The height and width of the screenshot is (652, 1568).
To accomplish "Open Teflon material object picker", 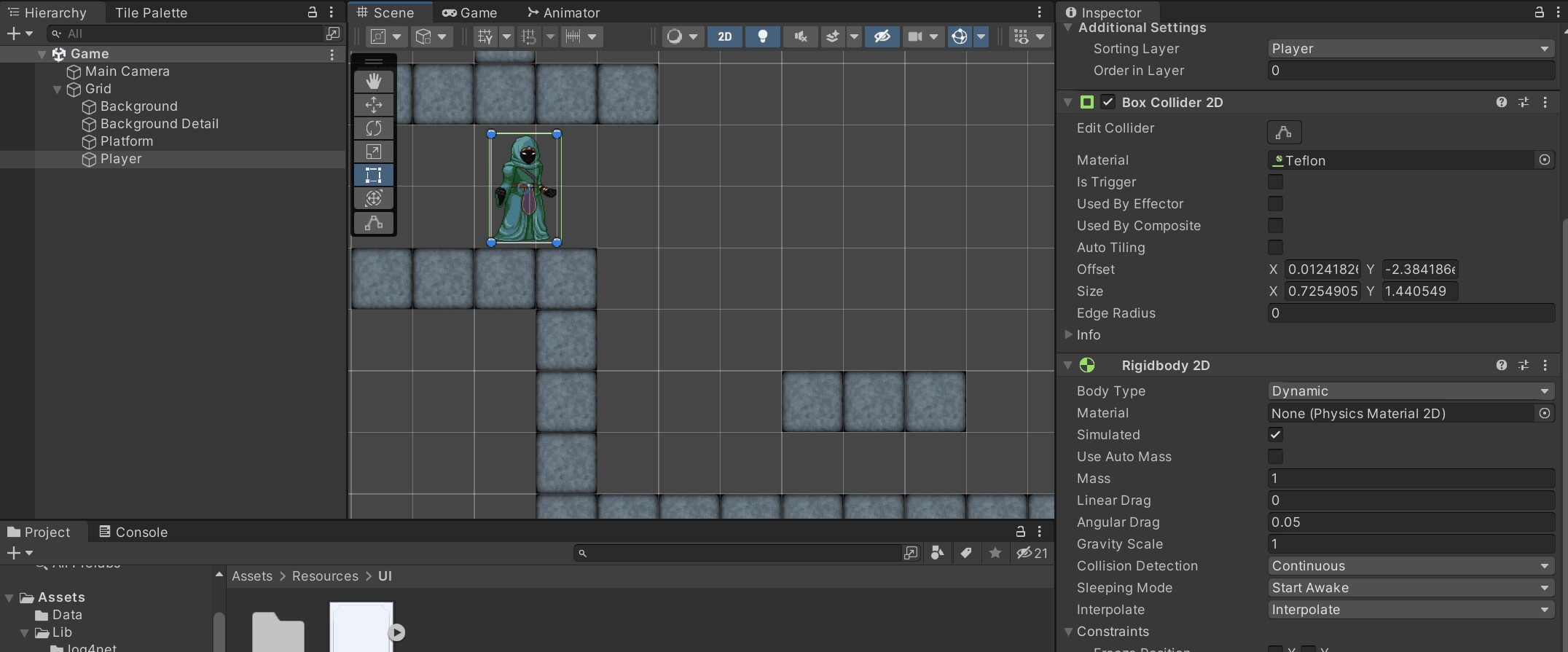I will point(1544,160).
